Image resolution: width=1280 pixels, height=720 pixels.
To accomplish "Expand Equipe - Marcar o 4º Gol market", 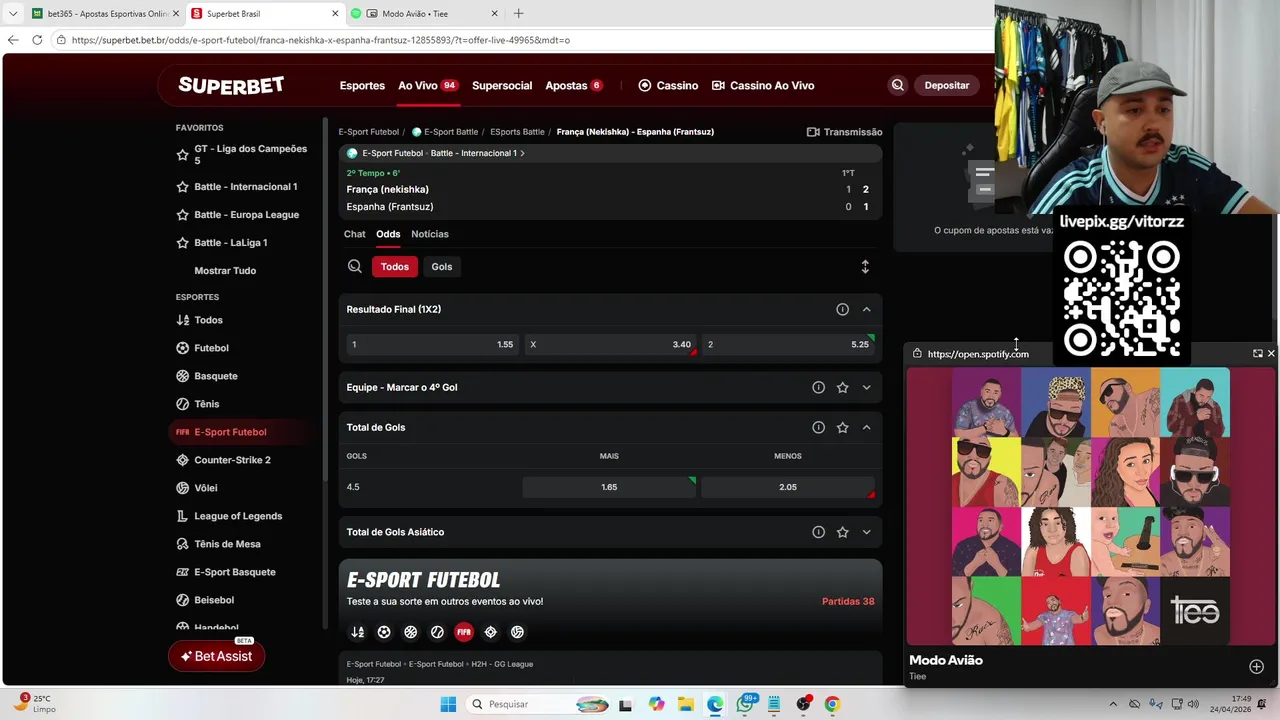I will [866, 387].
